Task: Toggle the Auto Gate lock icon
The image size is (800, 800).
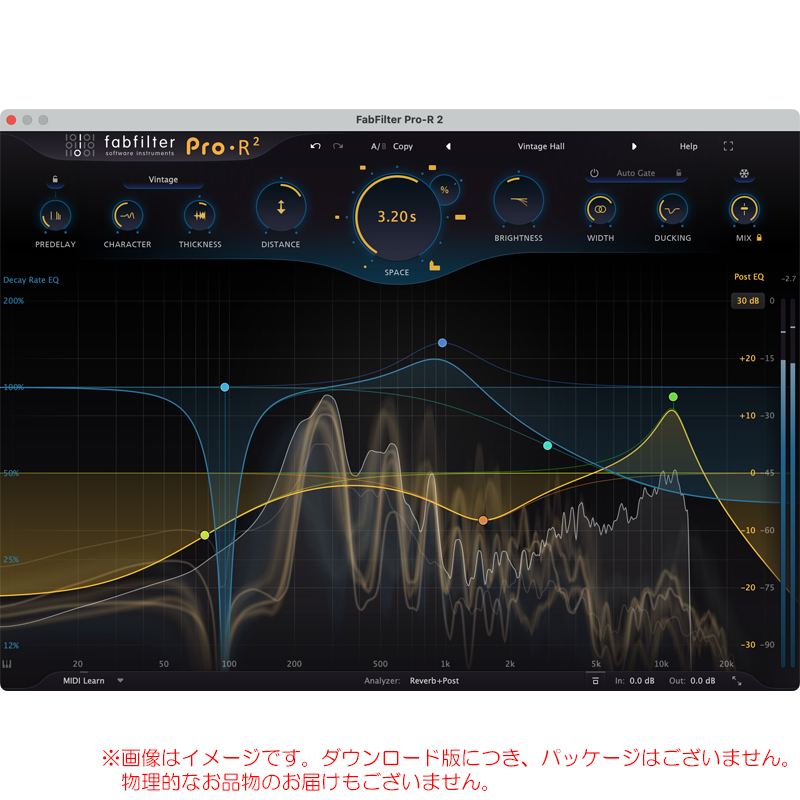Action: pyautogui.click(x=679, y=172)
